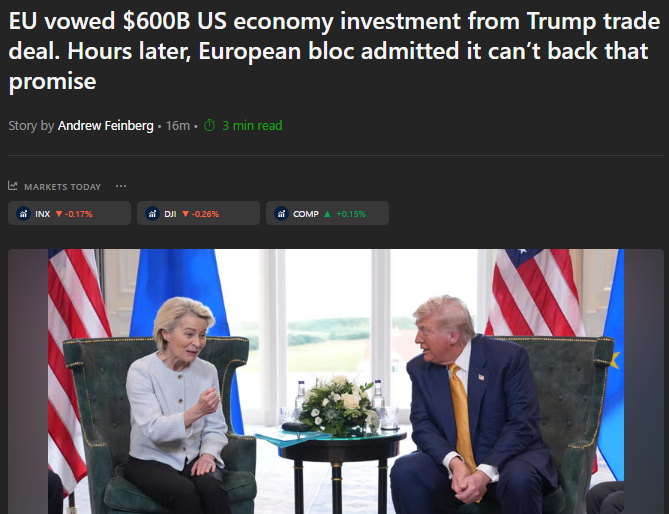Click the COMP round finance icon
The height and width of the screenshot is (514, 669).
pos(281,213)
